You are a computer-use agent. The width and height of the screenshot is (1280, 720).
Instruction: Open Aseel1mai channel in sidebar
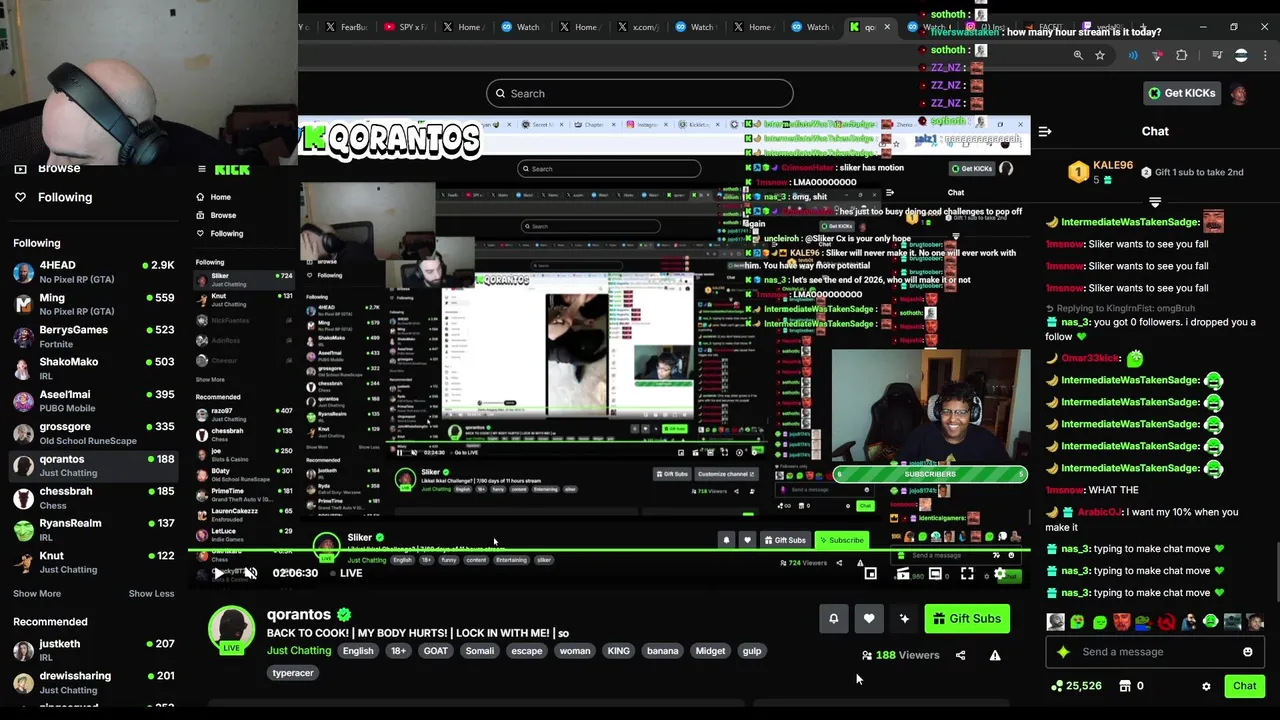coord(94,401)
